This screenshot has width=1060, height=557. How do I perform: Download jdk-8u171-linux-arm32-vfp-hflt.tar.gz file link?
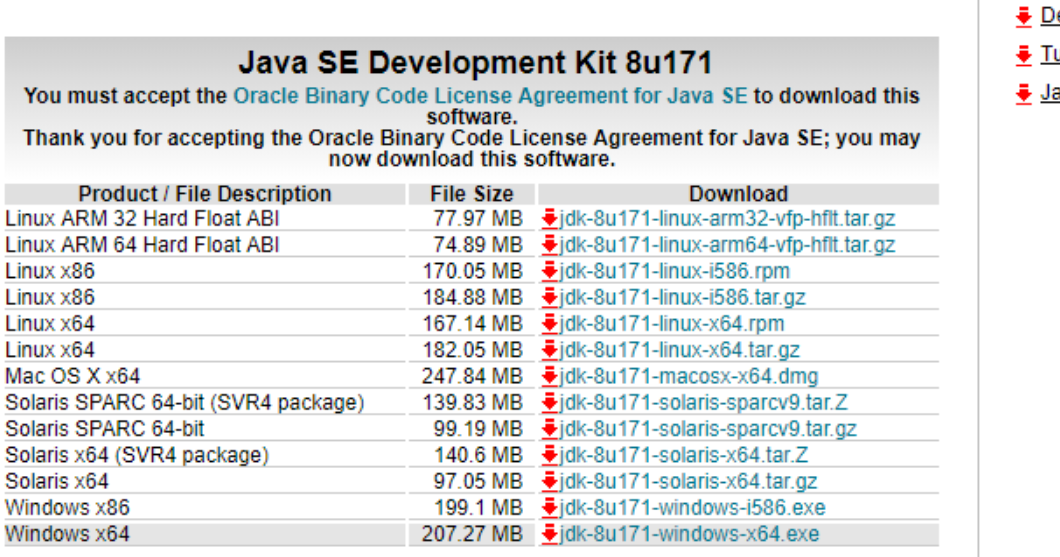point(727,218)
